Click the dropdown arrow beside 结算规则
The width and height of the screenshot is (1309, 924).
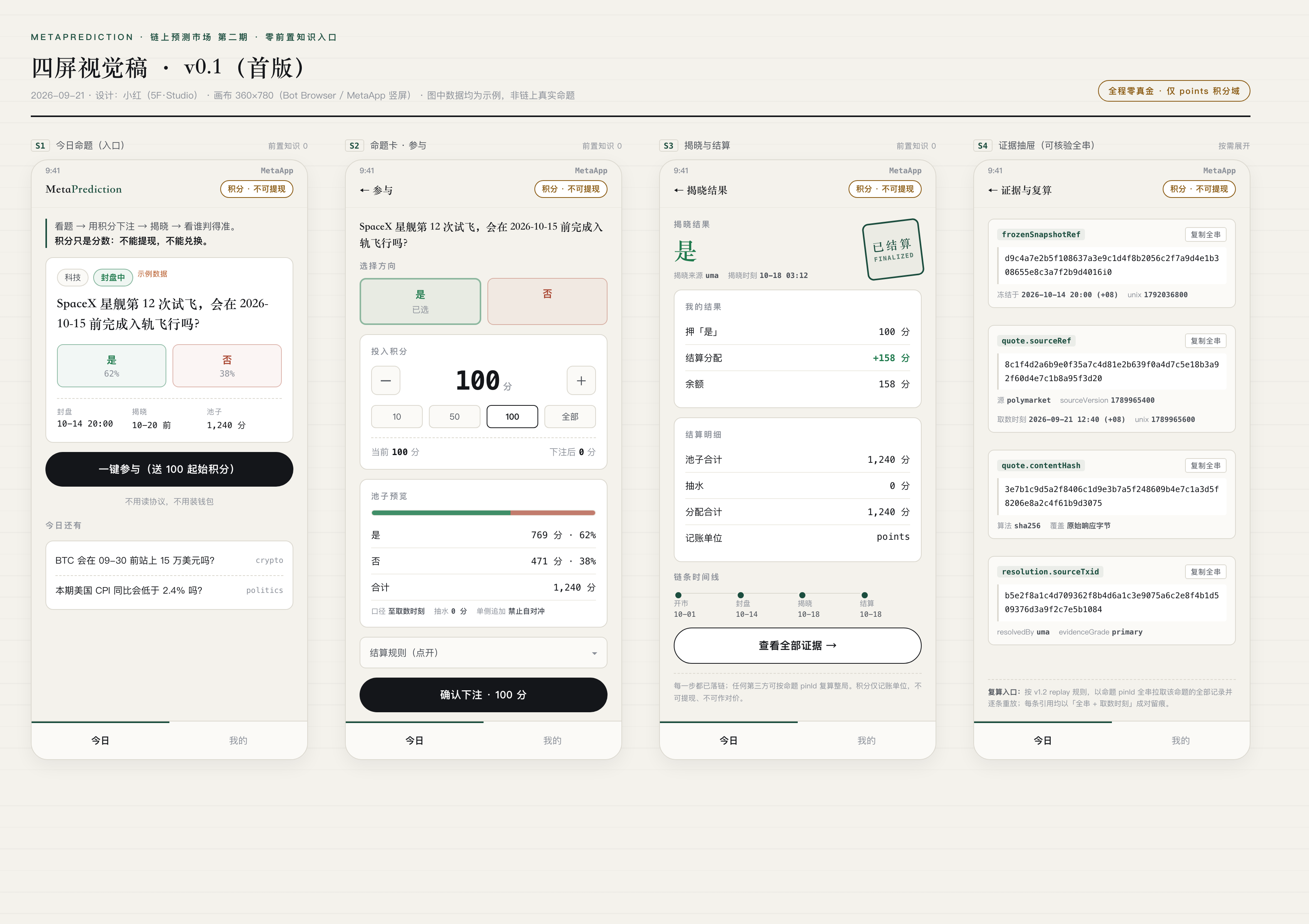tap(595, 653)
